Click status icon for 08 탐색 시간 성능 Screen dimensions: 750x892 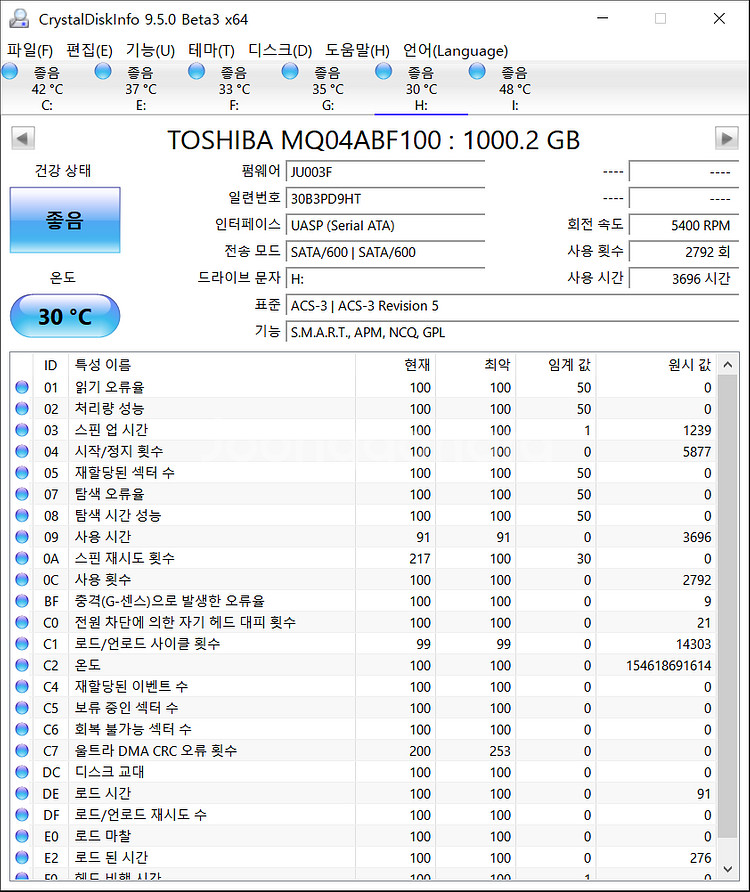22,515
